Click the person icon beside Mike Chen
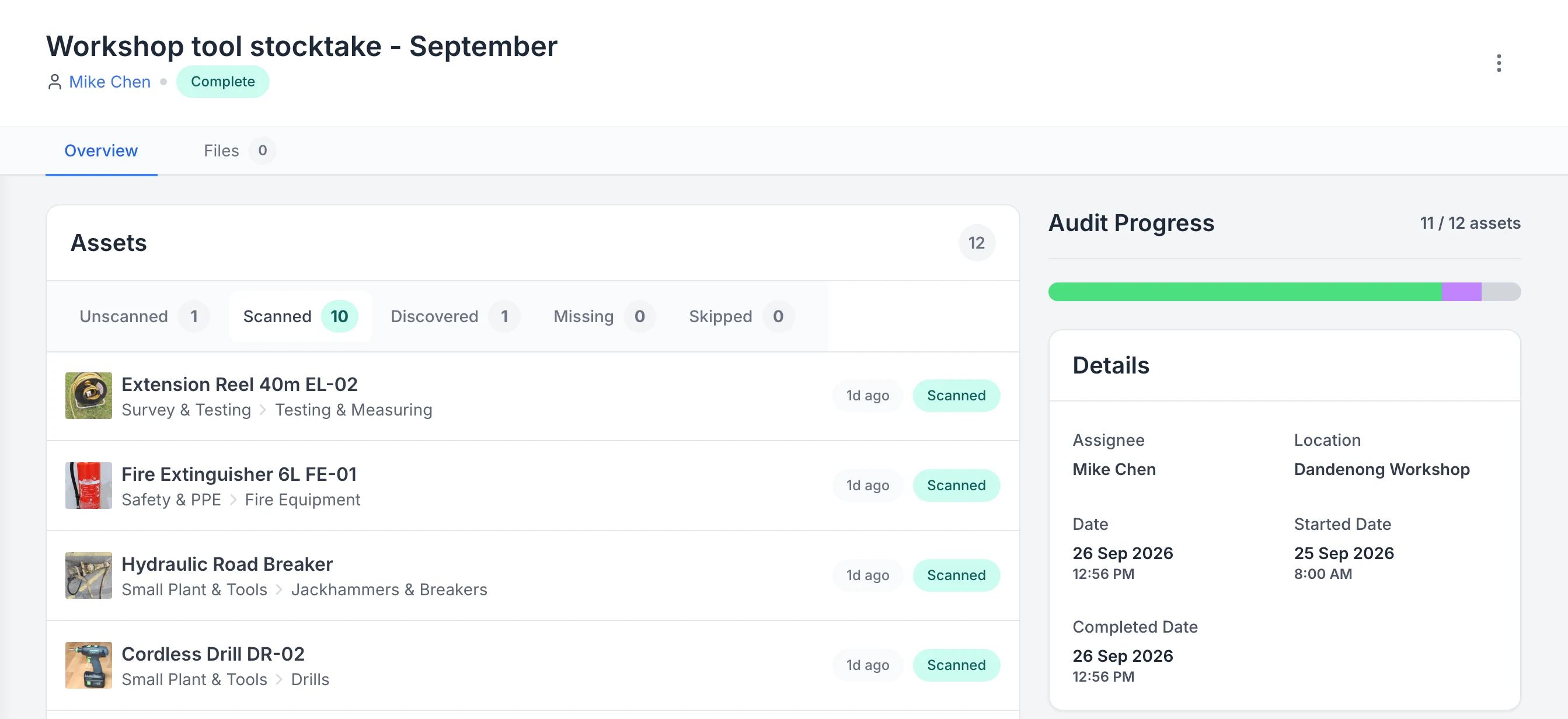Screen dimensions: 1568x719 pyautogui.click(x=55, y=82)
